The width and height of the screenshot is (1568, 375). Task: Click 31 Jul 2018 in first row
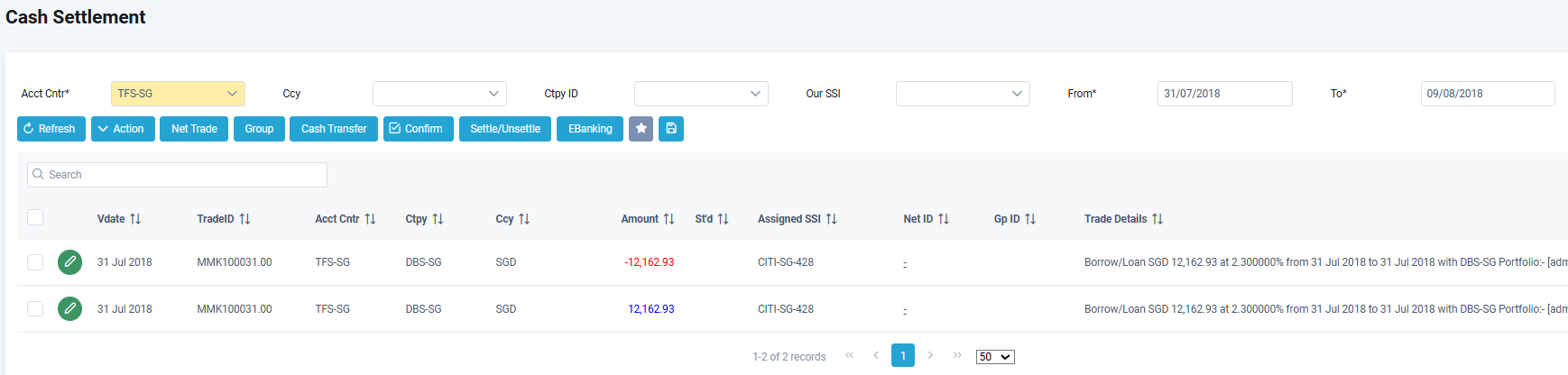(x=125, y=262)
